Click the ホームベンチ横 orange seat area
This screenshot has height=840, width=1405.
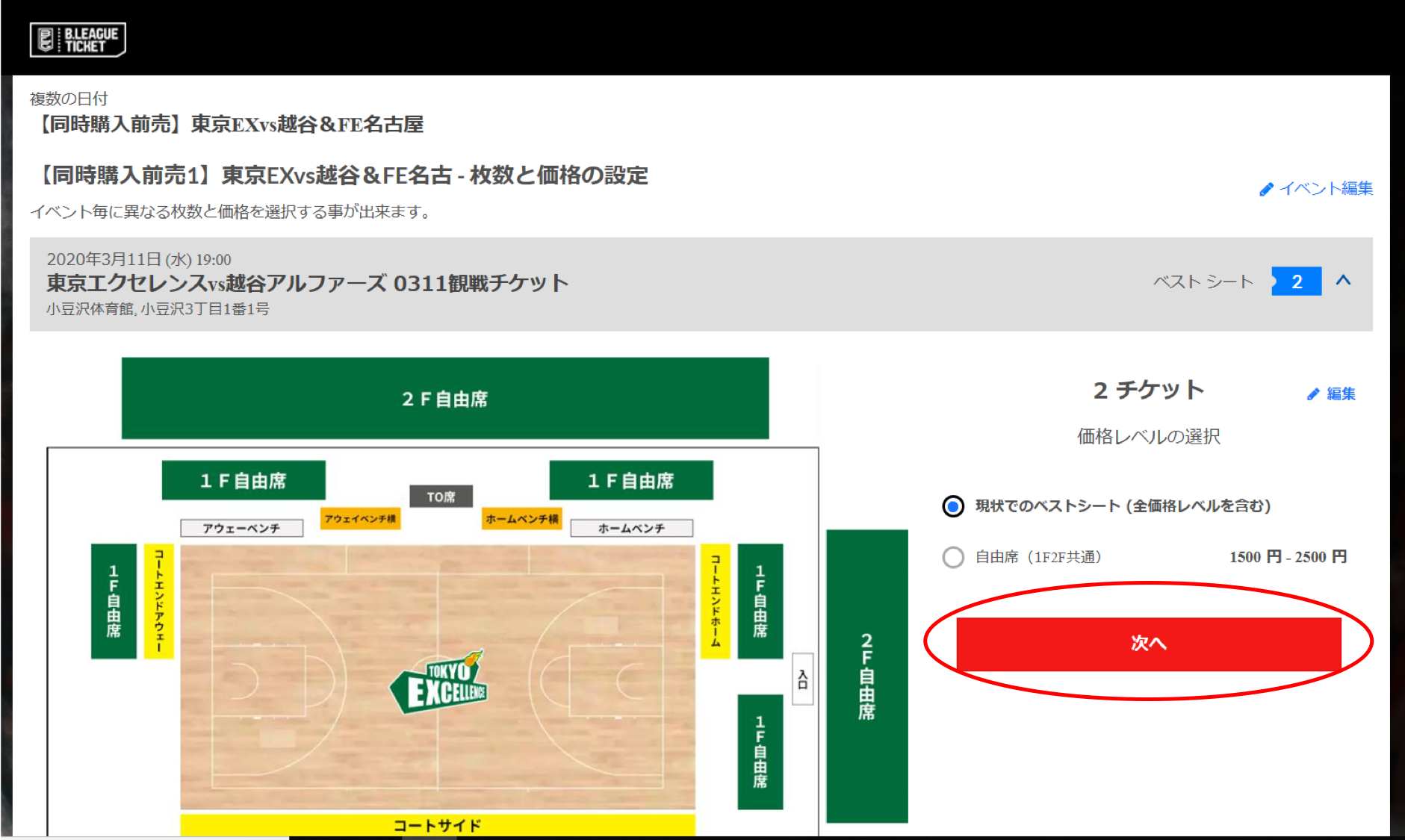click(x=521, y=518)
